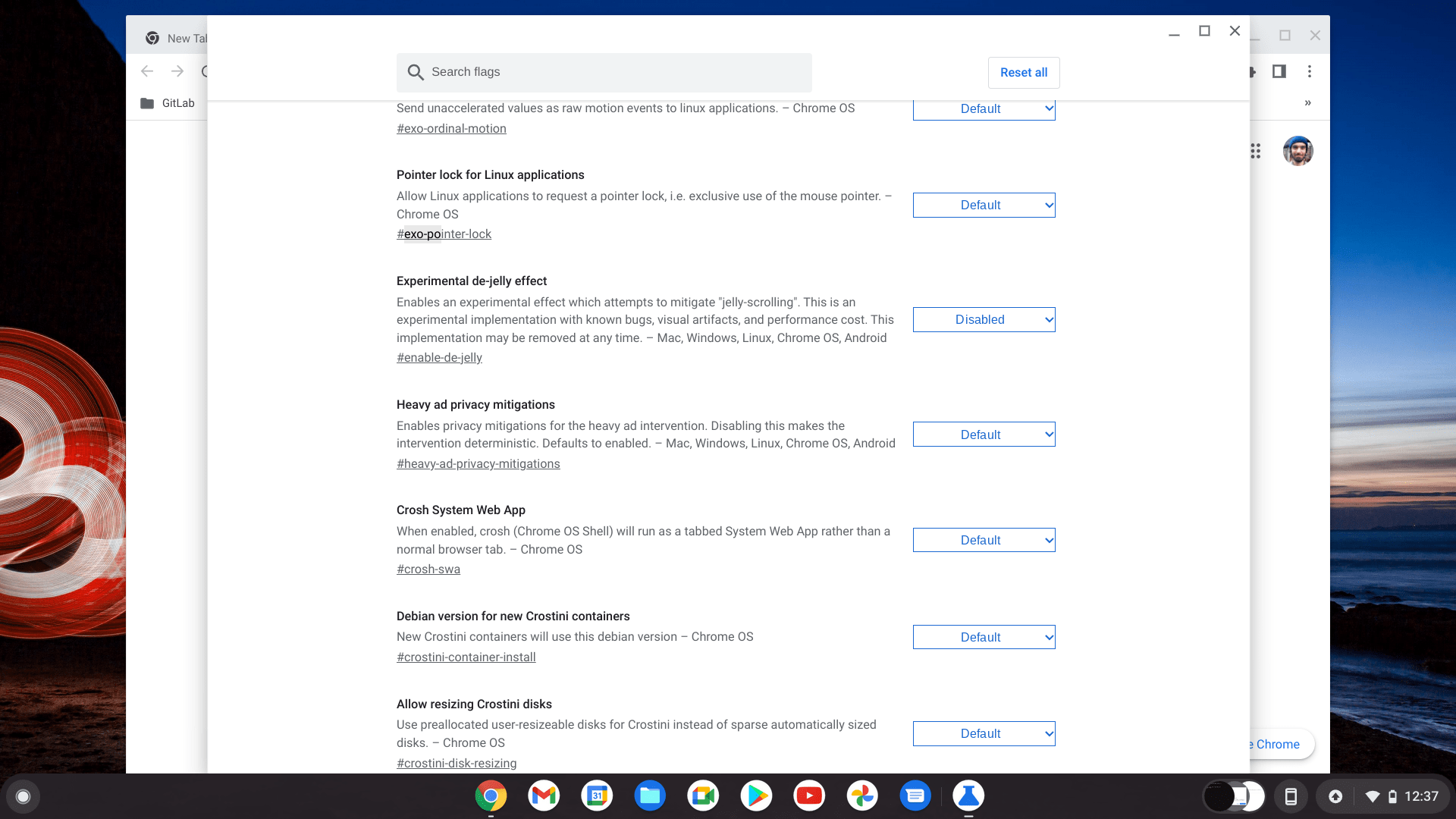Click the Heavy ad privacy mitigations heading
The image size is (1456, 819).
click(x=475, y=404)
